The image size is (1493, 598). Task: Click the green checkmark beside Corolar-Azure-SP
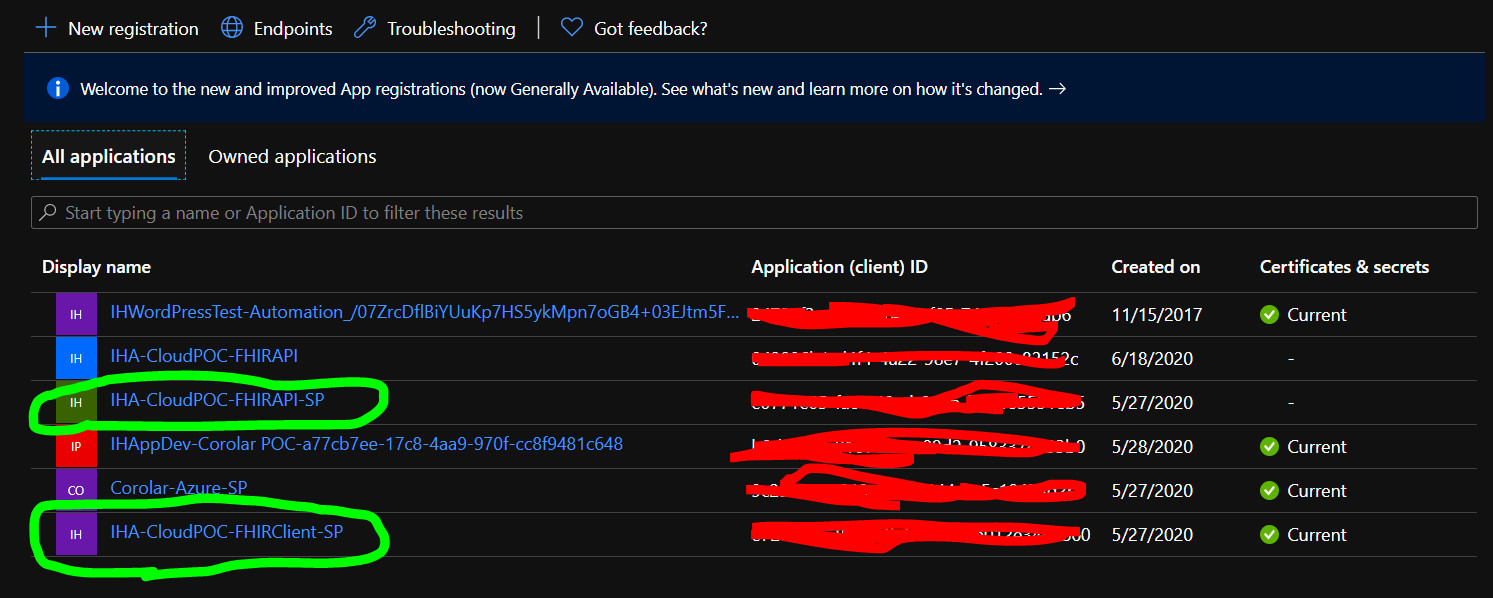(1268, 490)
